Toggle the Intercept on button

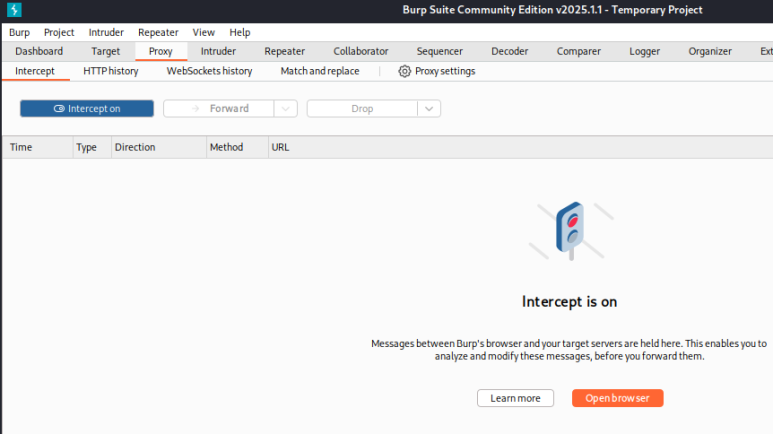87,108
